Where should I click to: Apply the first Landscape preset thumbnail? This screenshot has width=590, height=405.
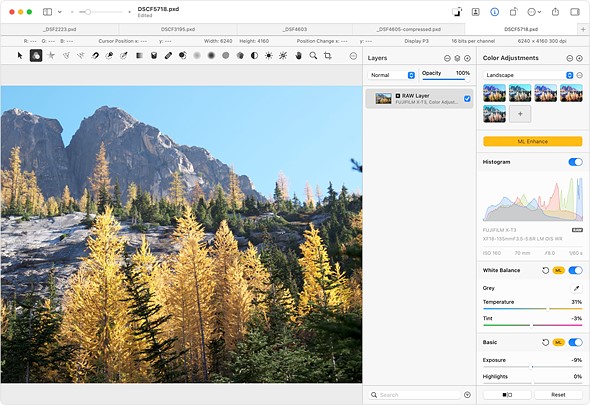click(x=494, y=93)
